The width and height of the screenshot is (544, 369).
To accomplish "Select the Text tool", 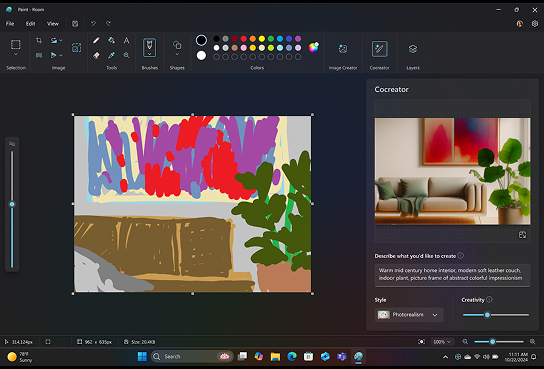I will tap(126, 41).
